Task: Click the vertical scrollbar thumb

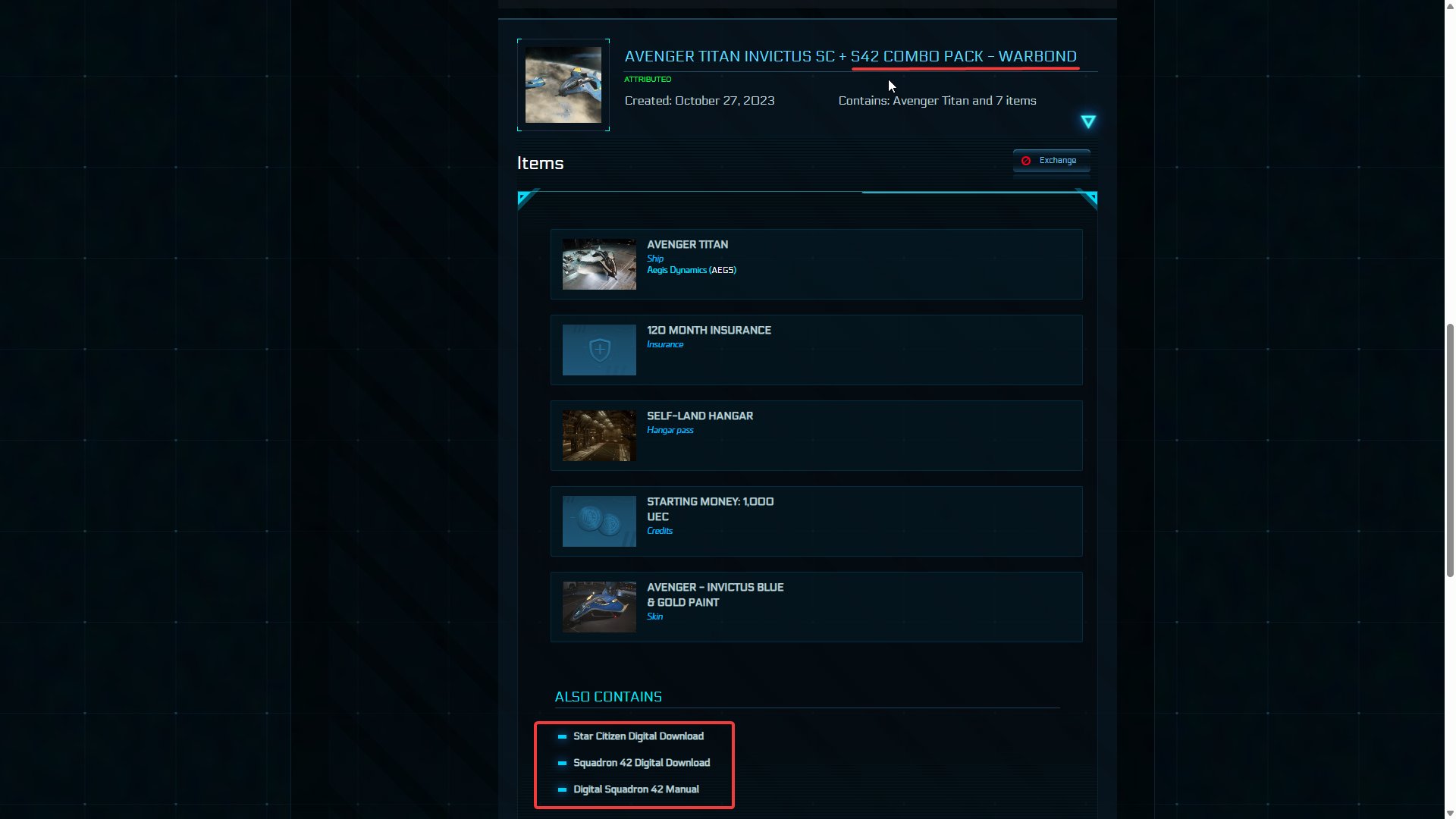Action: pos(1450,450)
